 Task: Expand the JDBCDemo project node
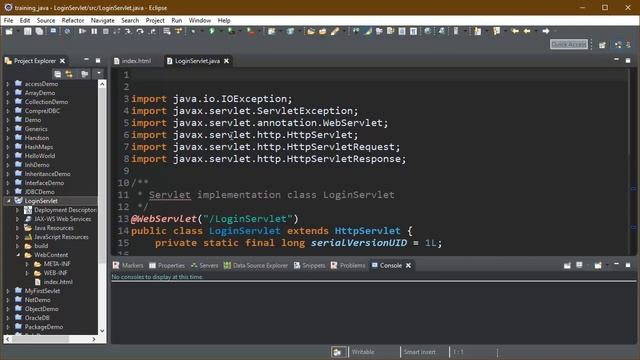click(8, 192)
